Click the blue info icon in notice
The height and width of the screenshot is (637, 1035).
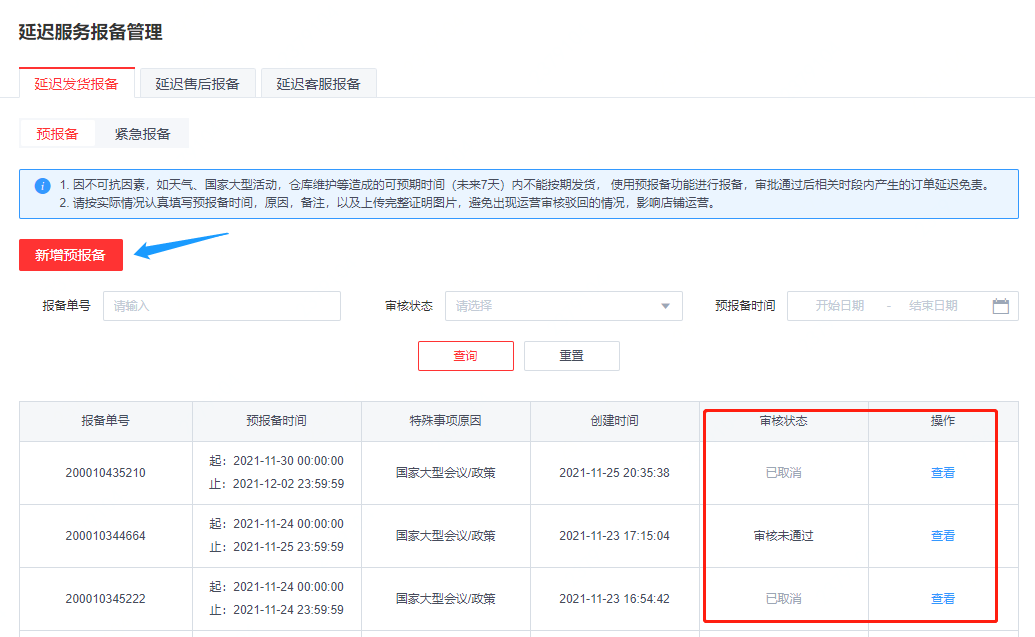42,186
